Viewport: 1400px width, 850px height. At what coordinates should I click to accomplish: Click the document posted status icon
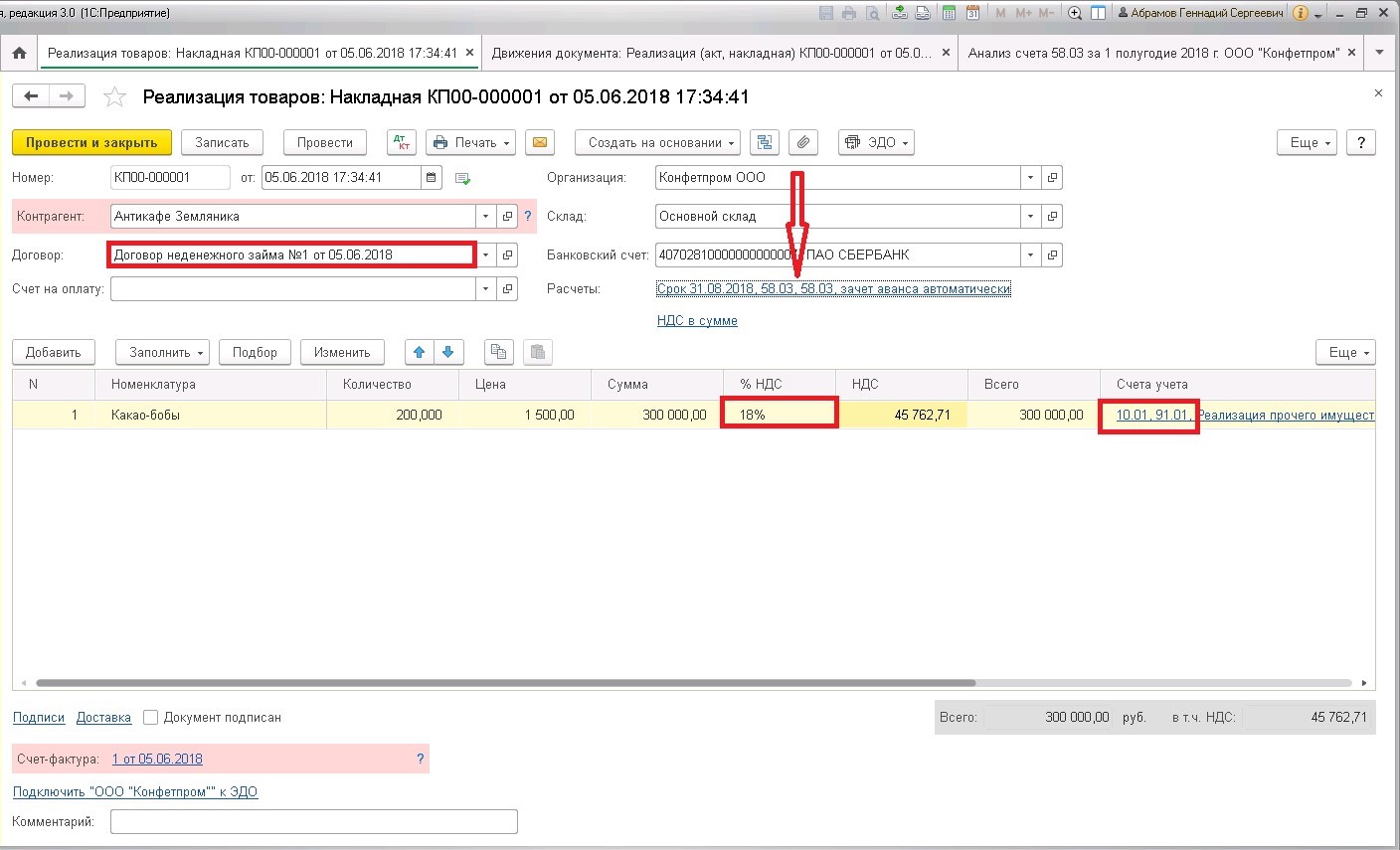tap(462, 179)
